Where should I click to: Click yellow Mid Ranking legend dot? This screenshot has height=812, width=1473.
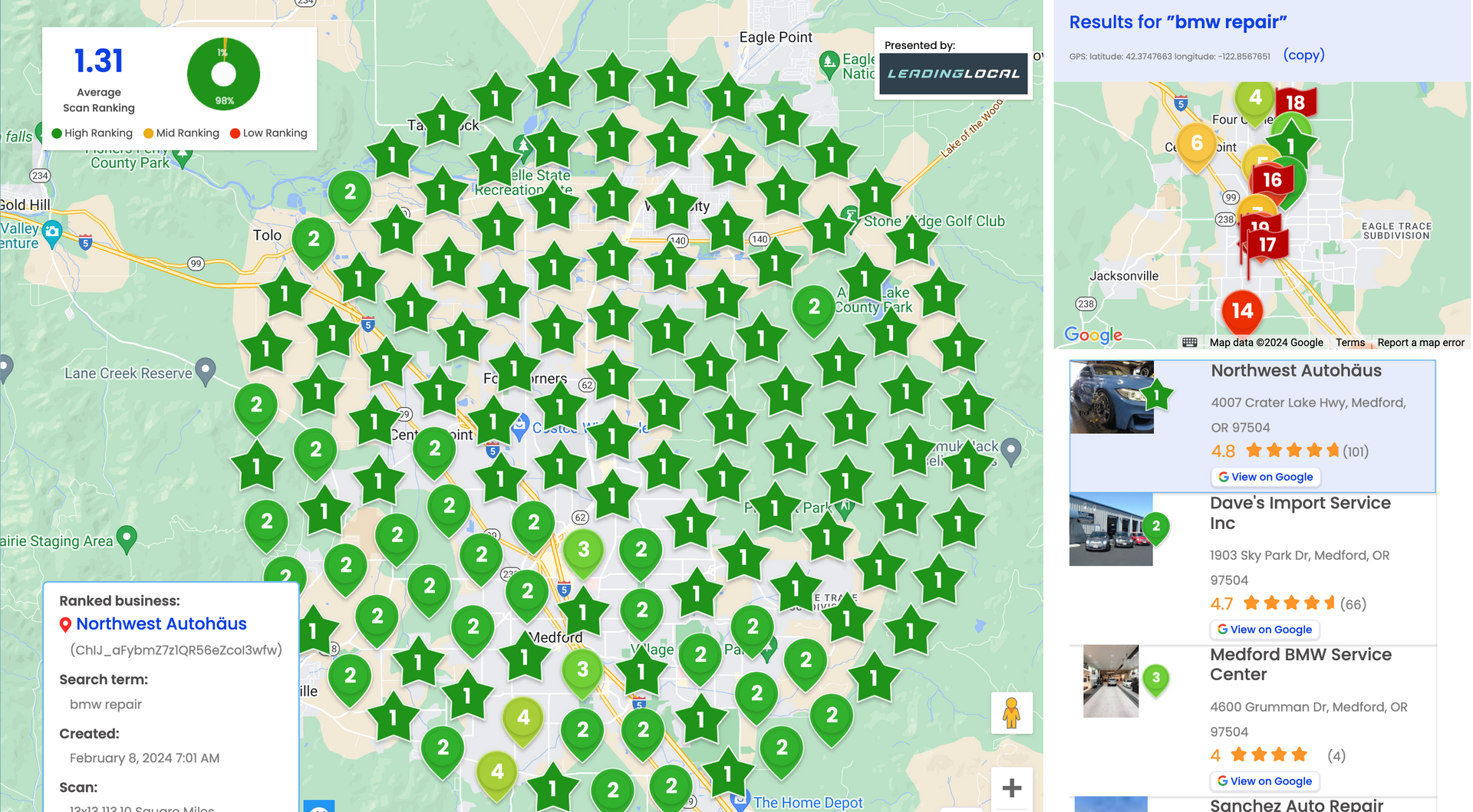coord(149,133)
